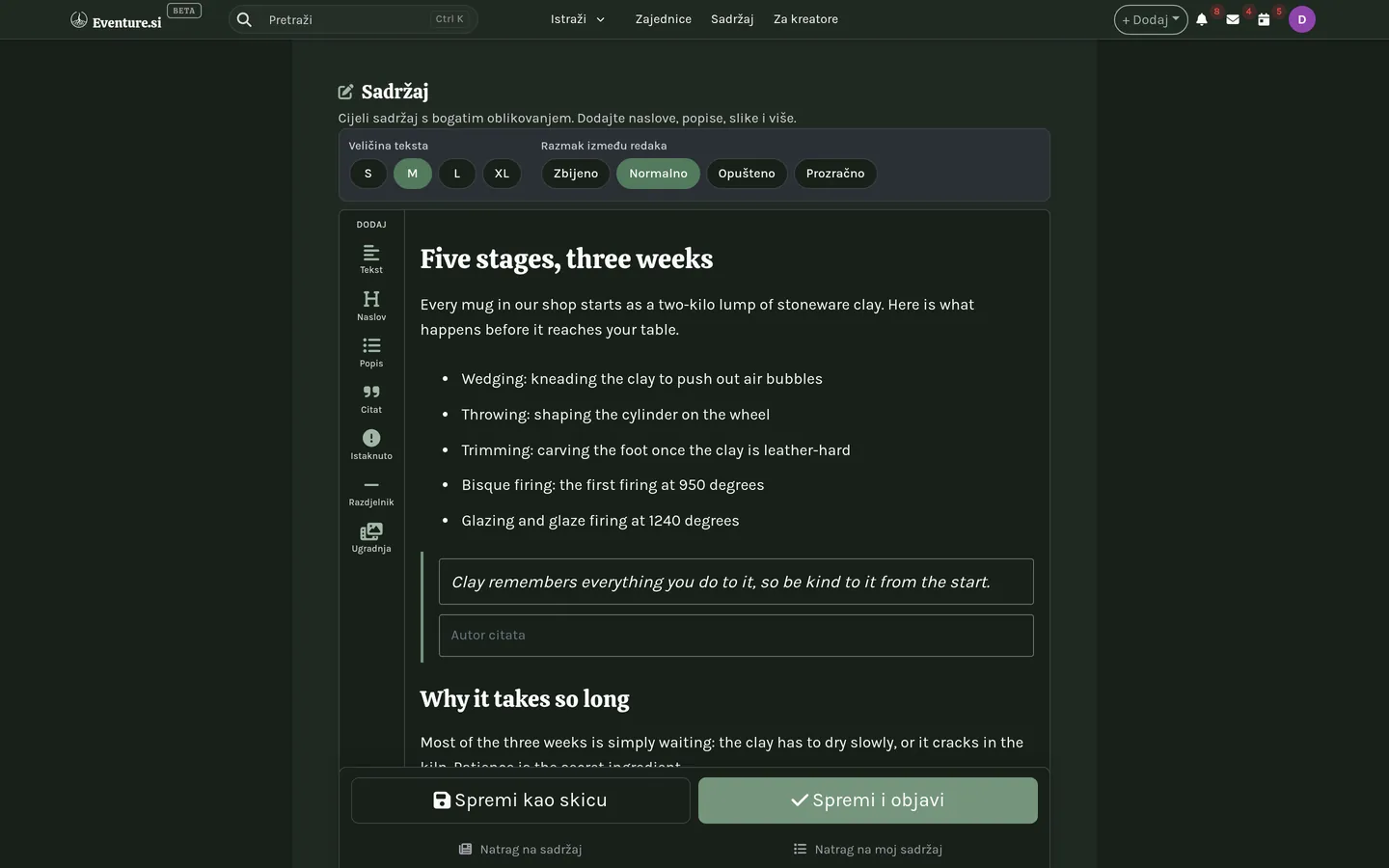1389x868 pixels.
Task: Insert a Citat quote block
Action: (371, 397)
